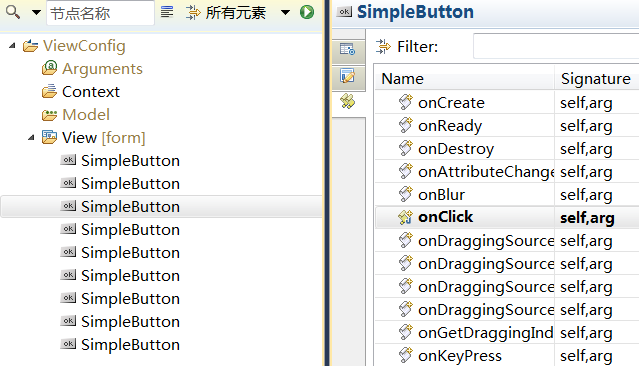Viewport: 639px width, 366px height.
Task: Click the icon next to Filter label
Action: 383,46
